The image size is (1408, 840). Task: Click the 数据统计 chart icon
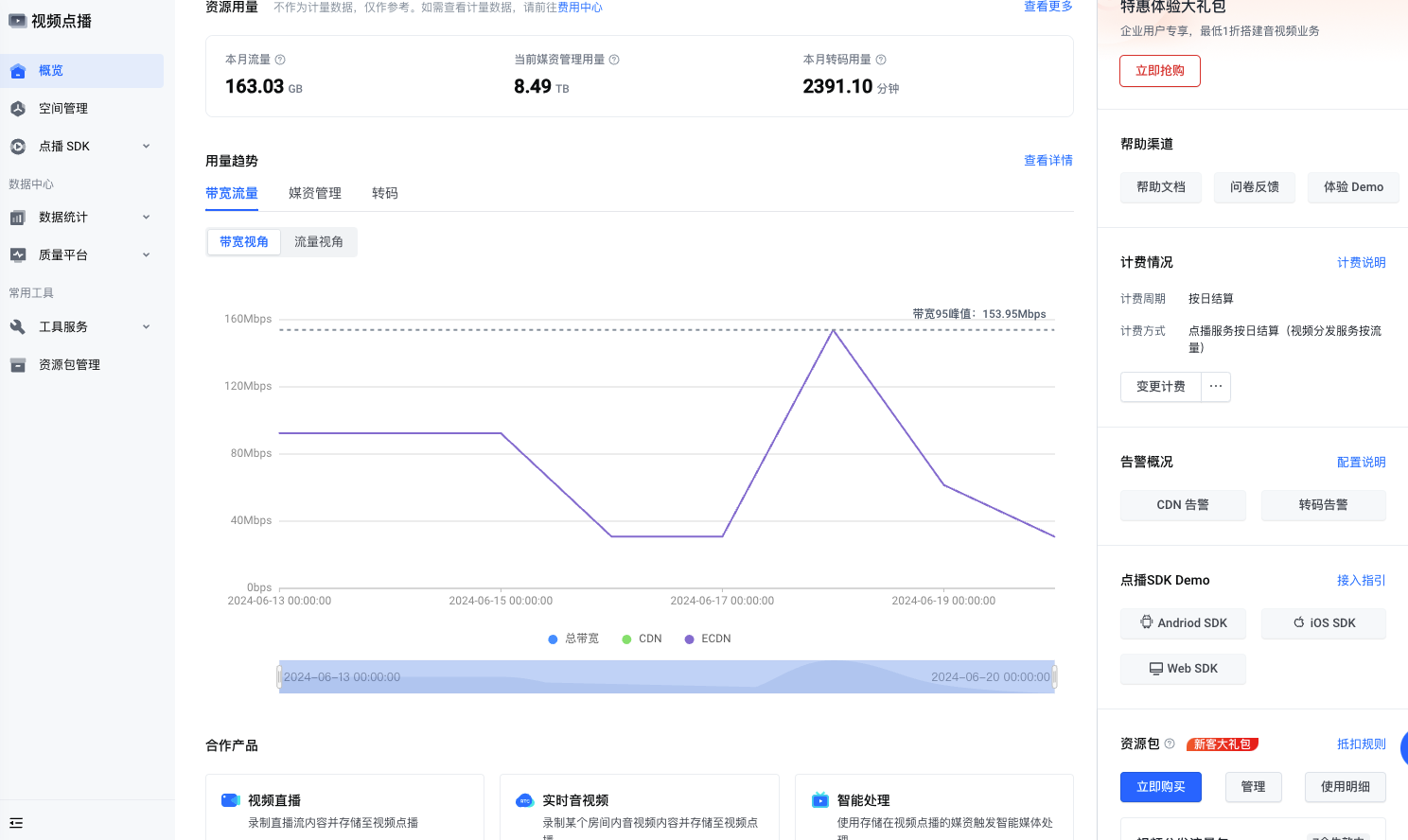point(18,218)
